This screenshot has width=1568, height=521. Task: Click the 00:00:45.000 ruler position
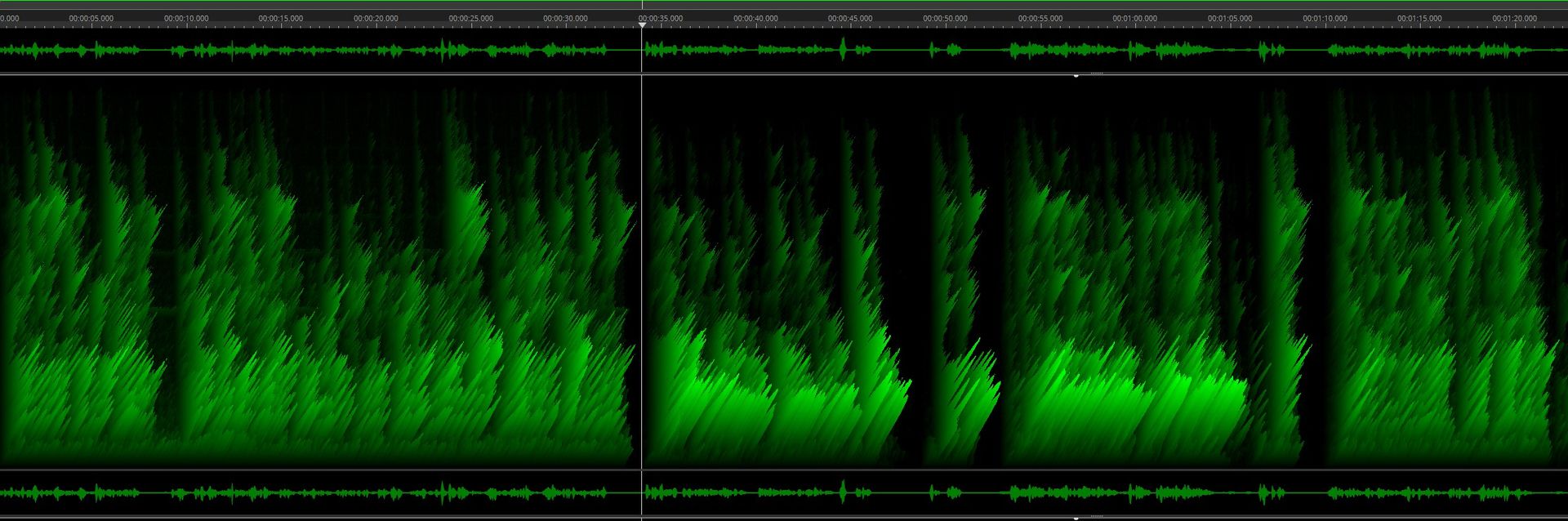(x=850, y=18)
